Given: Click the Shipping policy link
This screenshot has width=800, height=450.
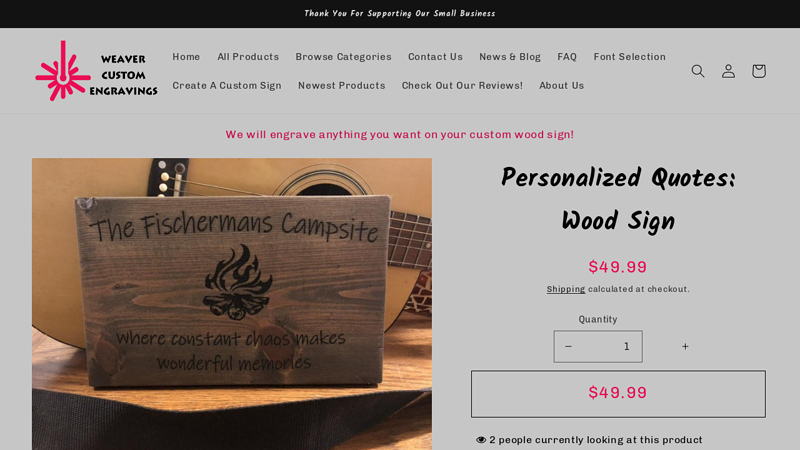Looking at the screenshot, I should tap(566, 289).
